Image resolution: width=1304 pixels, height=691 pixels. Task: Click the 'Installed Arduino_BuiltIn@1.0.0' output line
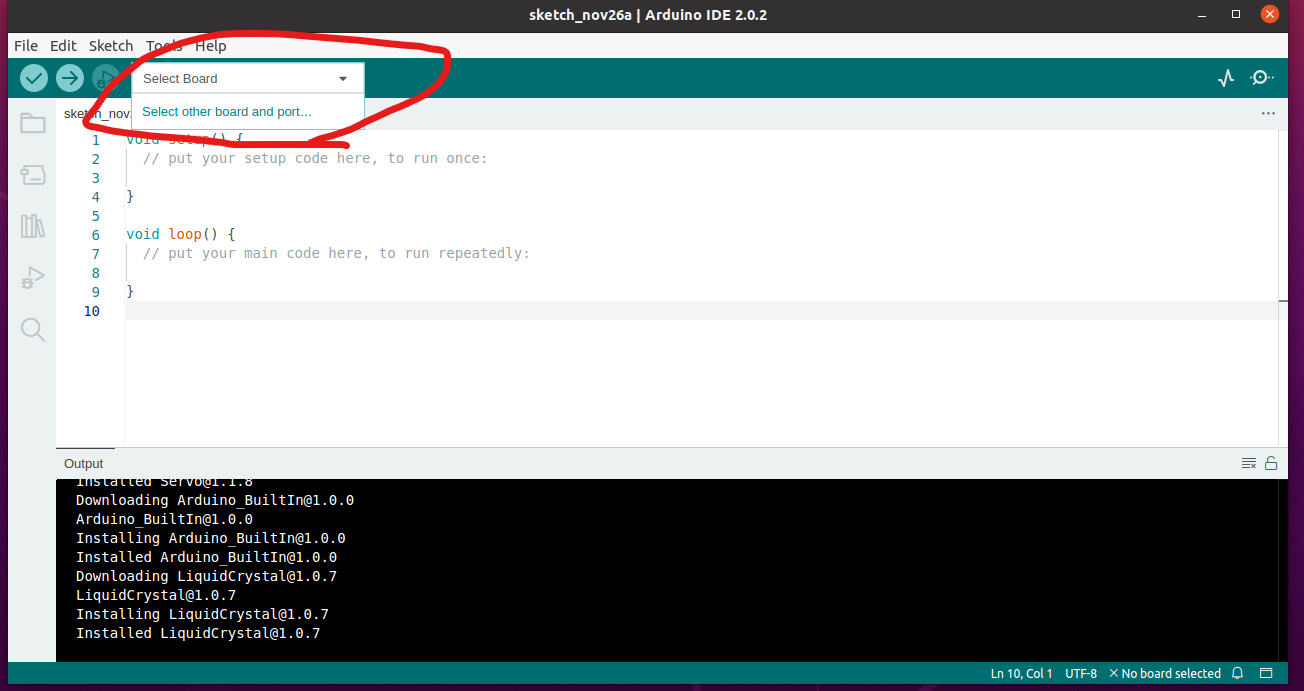coord(206,557)
